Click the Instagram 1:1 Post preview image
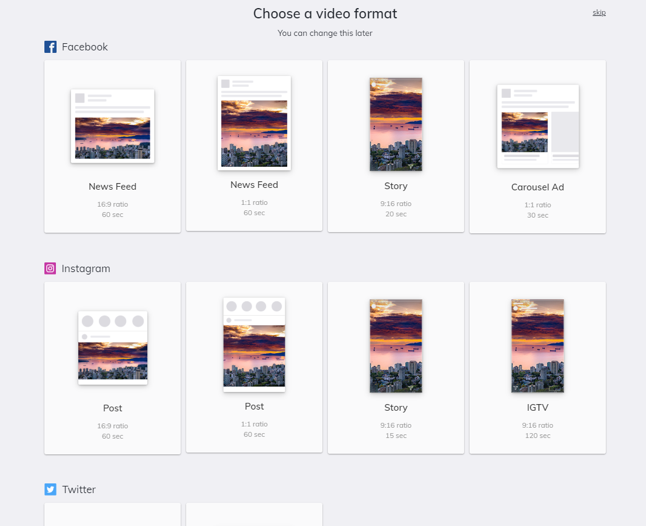This screenshot has width=646, height=526. [254, 345]
